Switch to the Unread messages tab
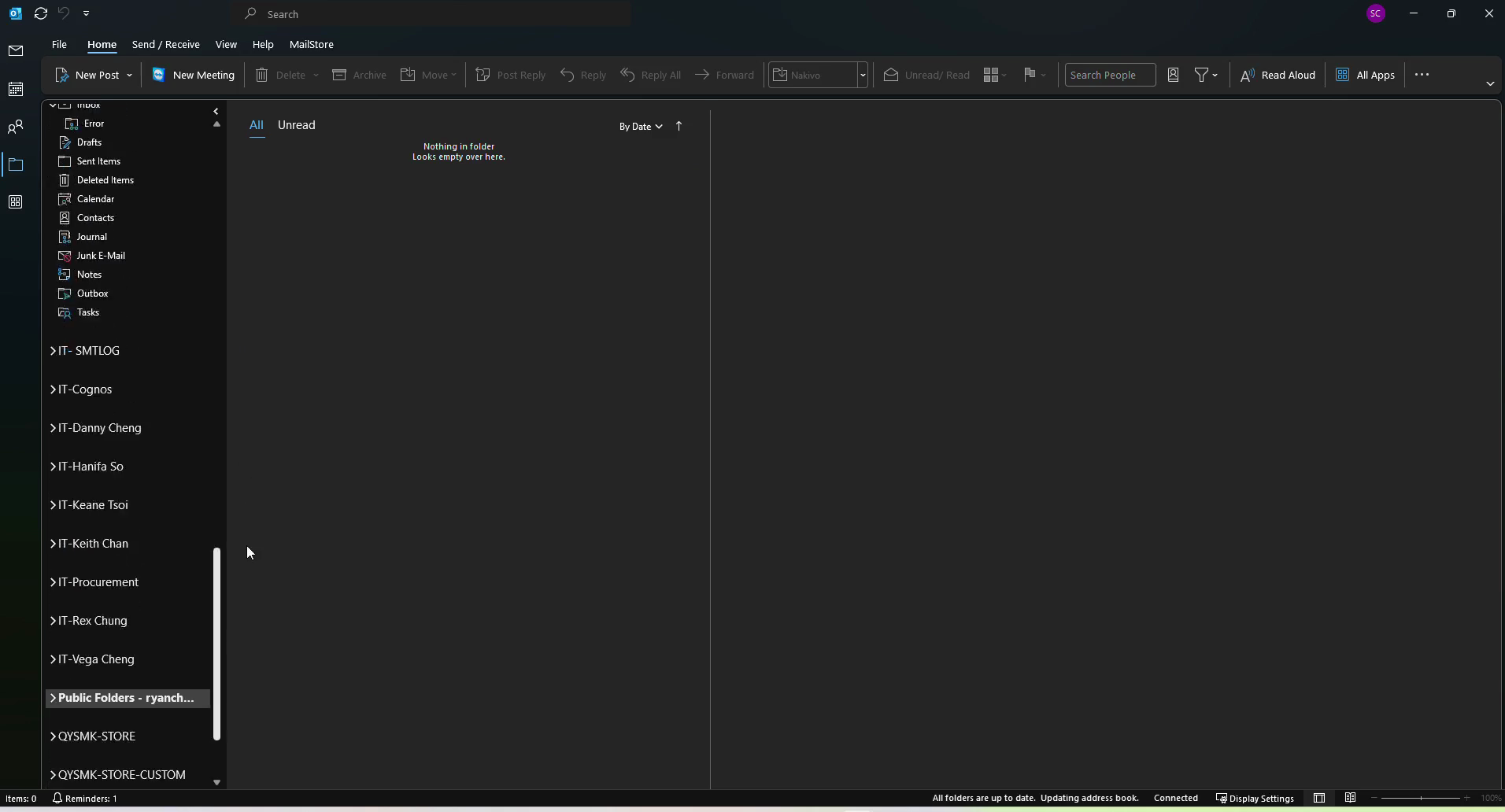1505x812 pixels. pos(297,125)
